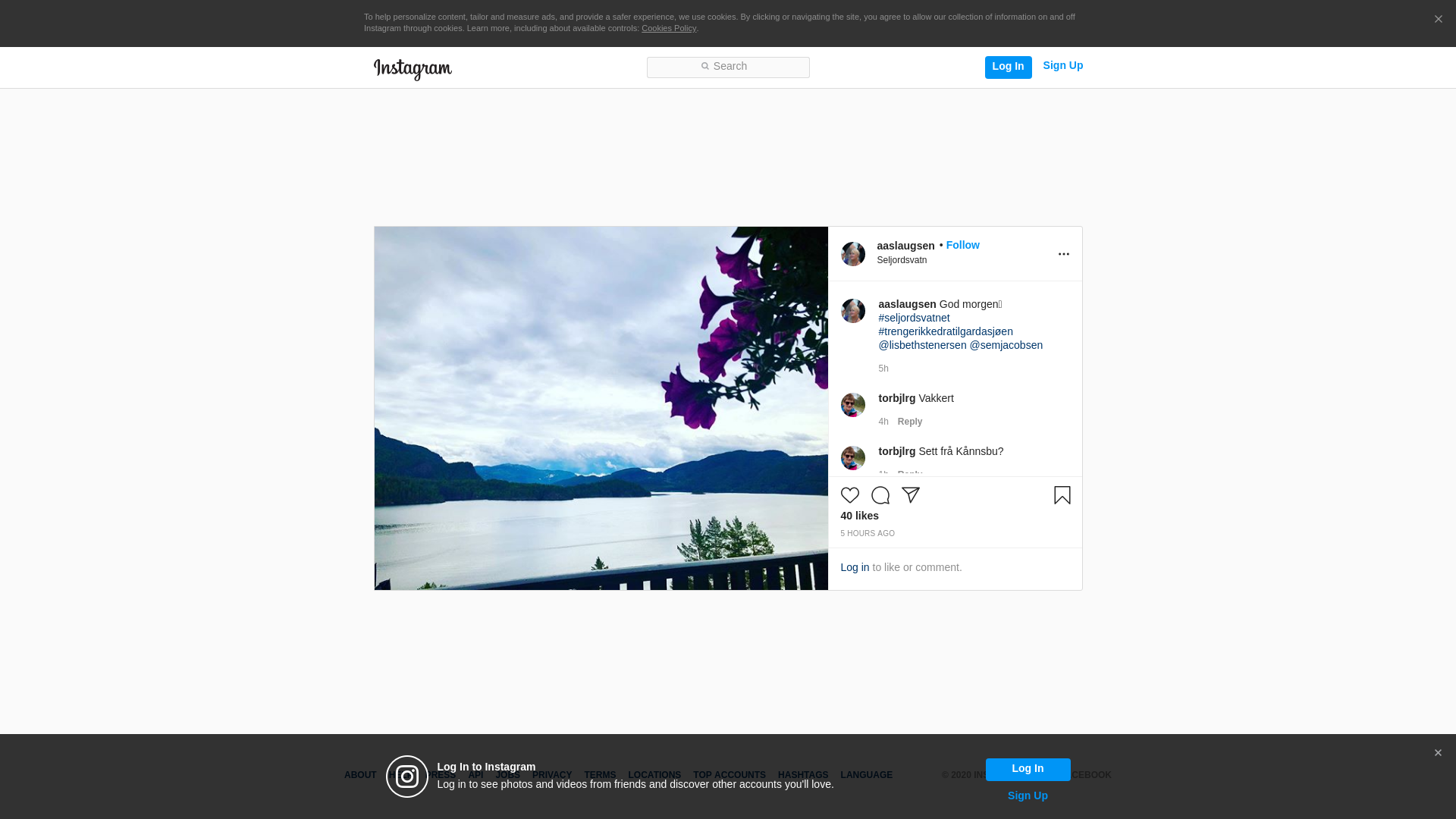The width and height of the screenshot is (1456, 819).
Task: Click Sign Up link in bottom banner
Action: tap(1028, 795)
